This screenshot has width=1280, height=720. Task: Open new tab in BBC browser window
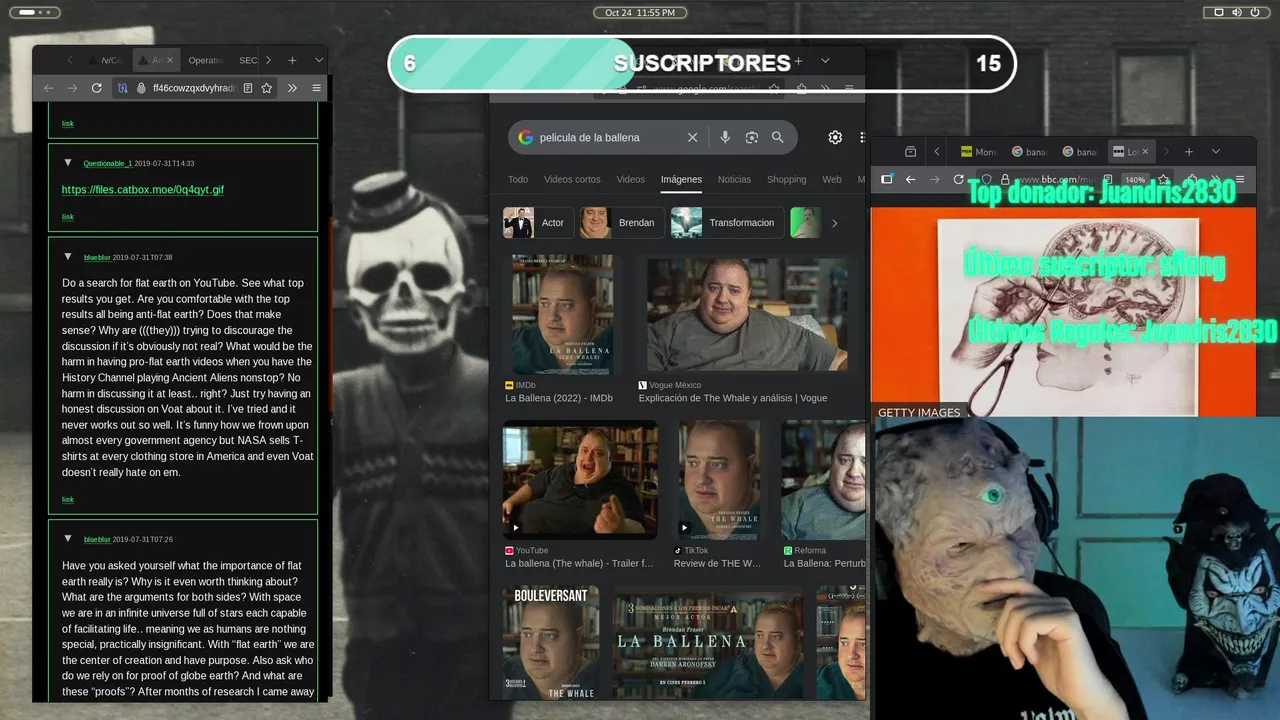1189,151
